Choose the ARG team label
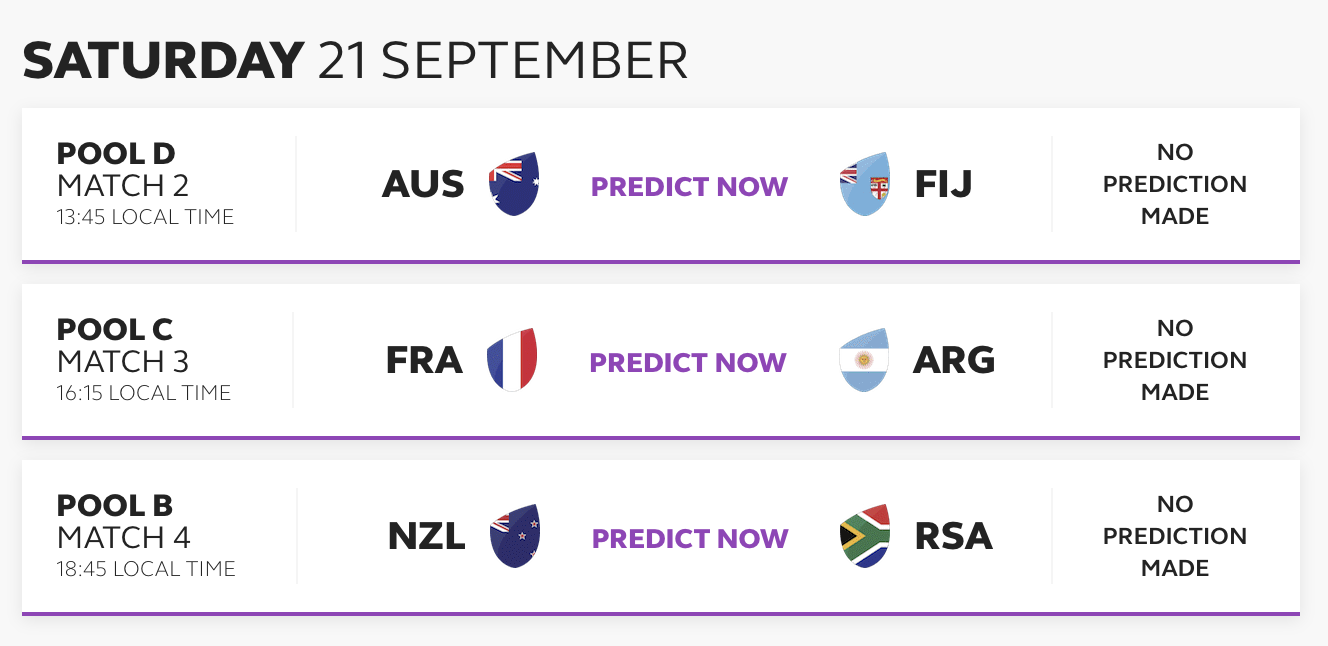 (x=954, y=361)
